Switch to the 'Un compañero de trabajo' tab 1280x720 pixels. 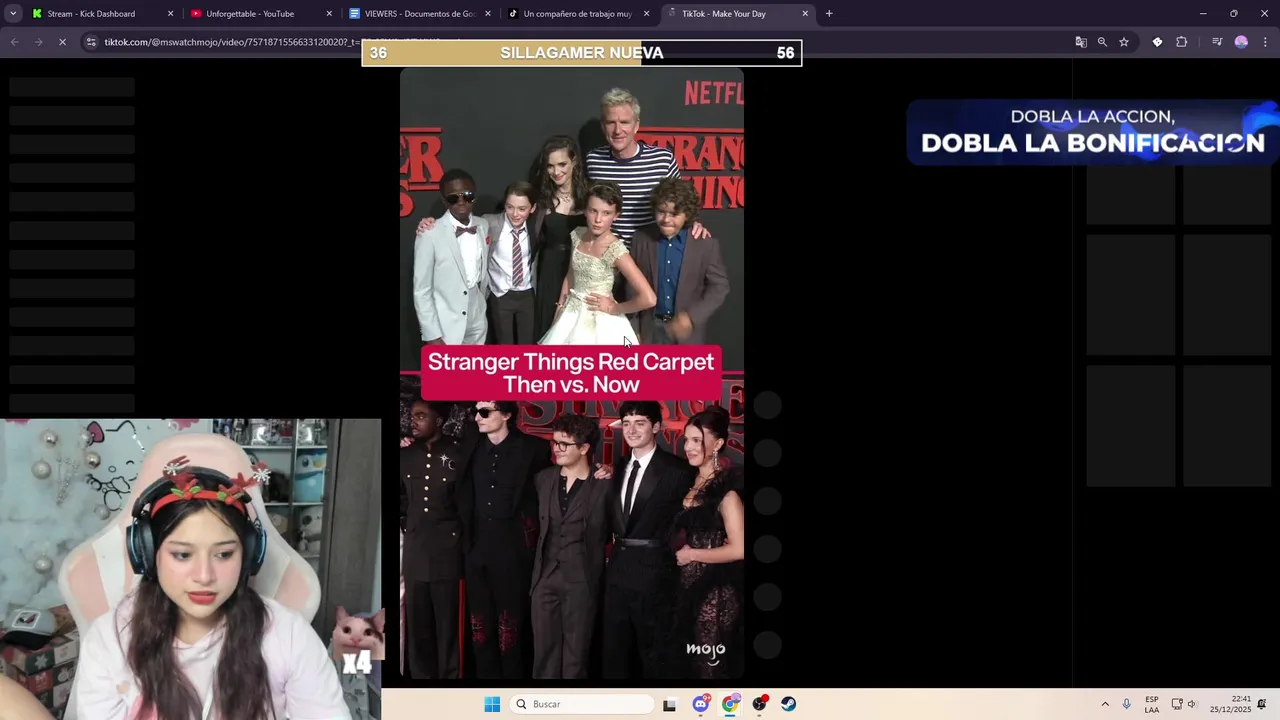point(577,14)
